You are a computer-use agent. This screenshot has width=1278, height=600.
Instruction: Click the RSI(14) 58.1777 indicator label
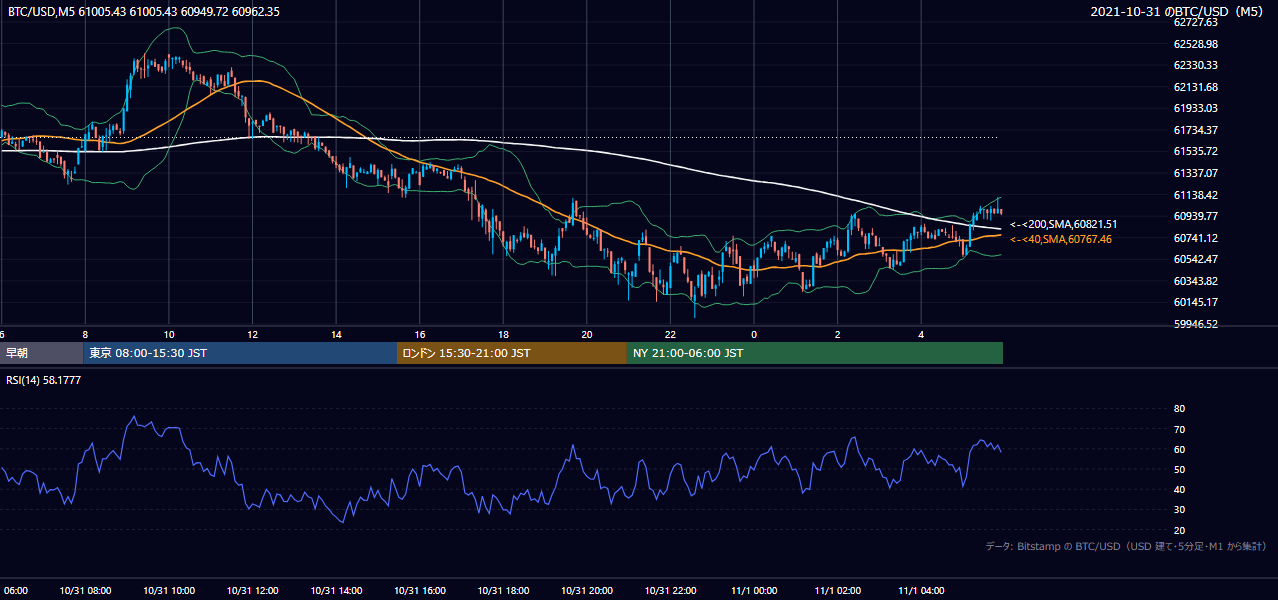tap(43, 381)
